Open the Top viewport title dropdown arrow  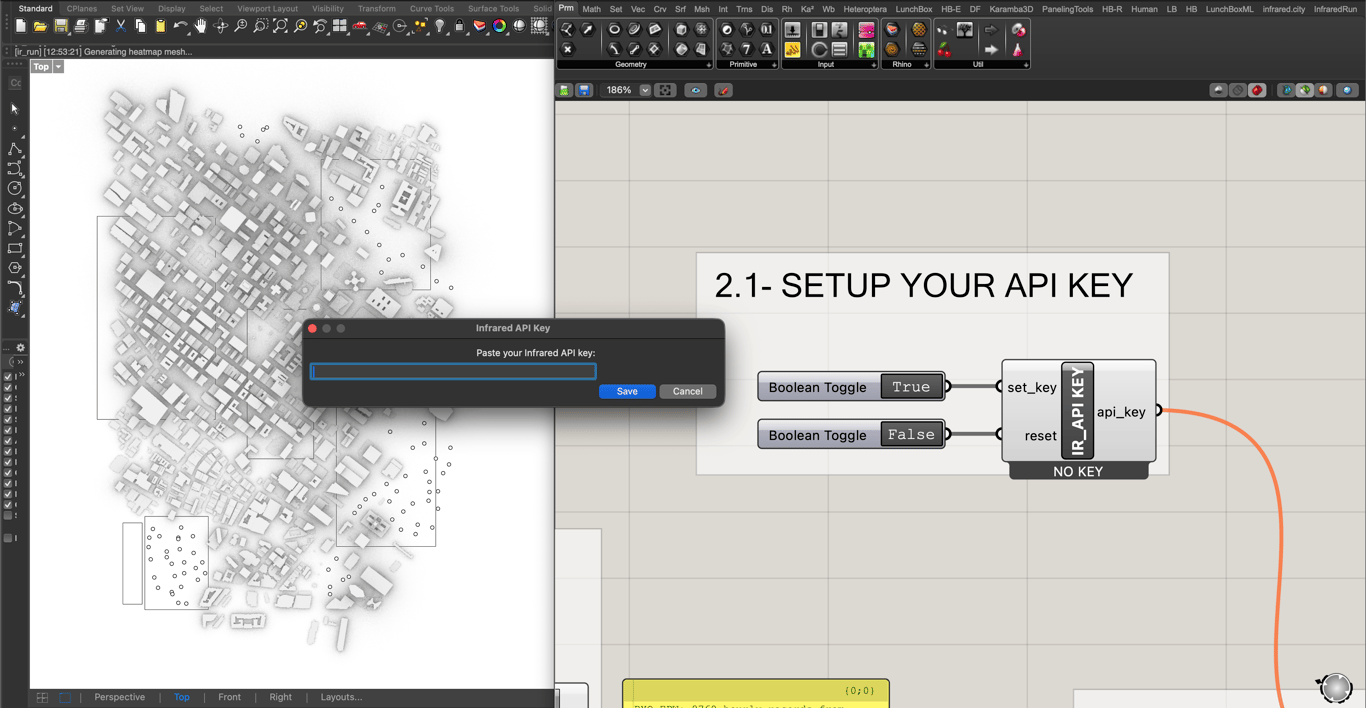pyautogui.click(x=58, y=67)
